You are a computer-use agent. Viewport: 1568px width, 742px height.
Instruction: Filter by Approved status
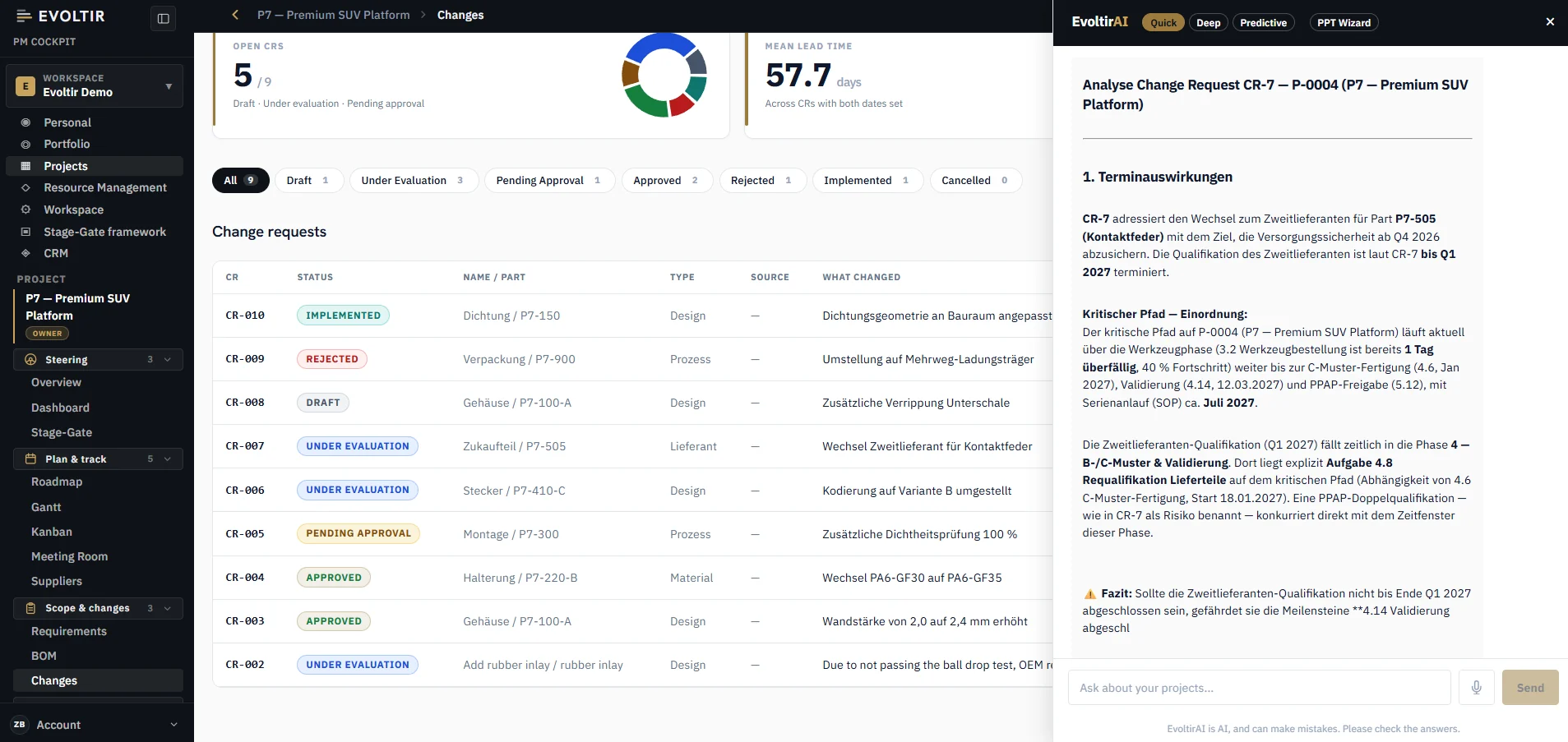pos(667,181)
